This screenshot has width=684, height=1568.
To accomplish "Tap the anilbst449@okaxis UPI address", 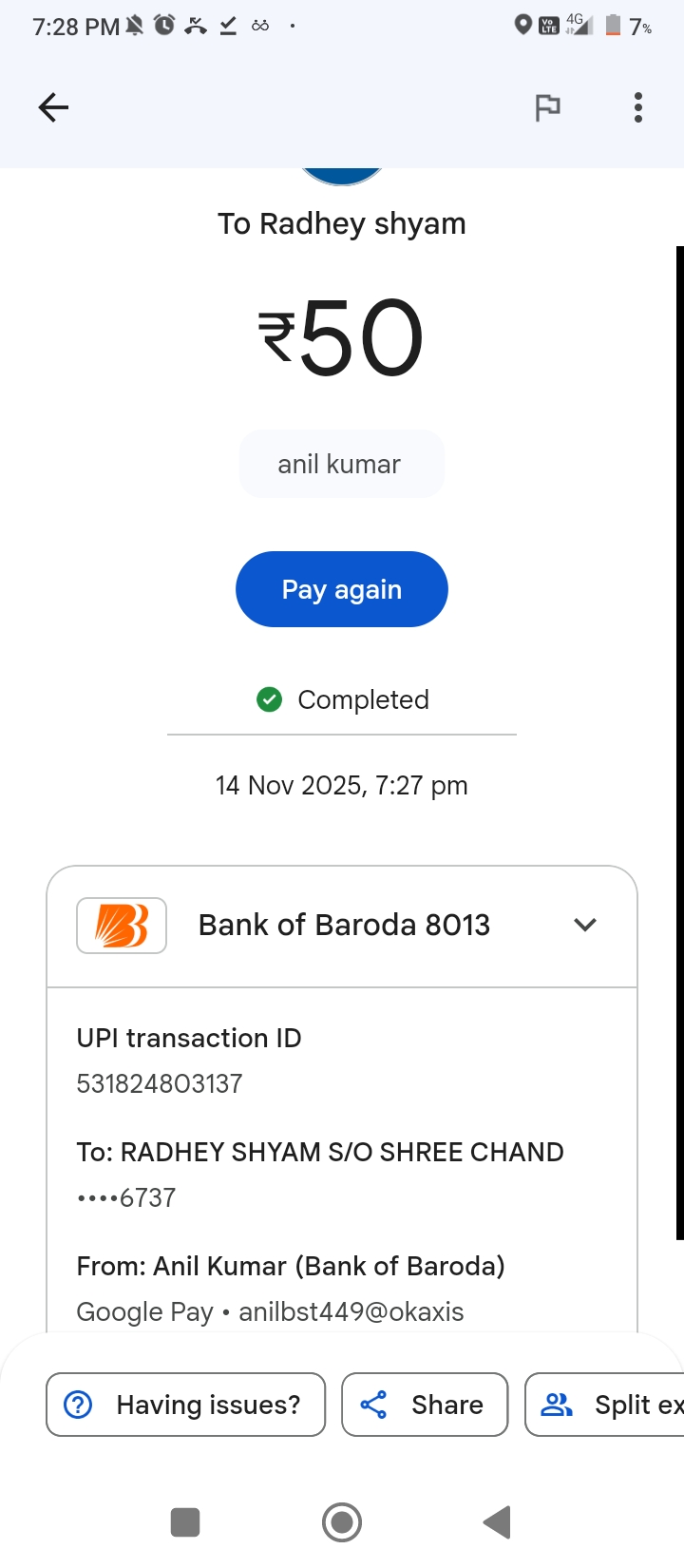I will pos(351,1311).
